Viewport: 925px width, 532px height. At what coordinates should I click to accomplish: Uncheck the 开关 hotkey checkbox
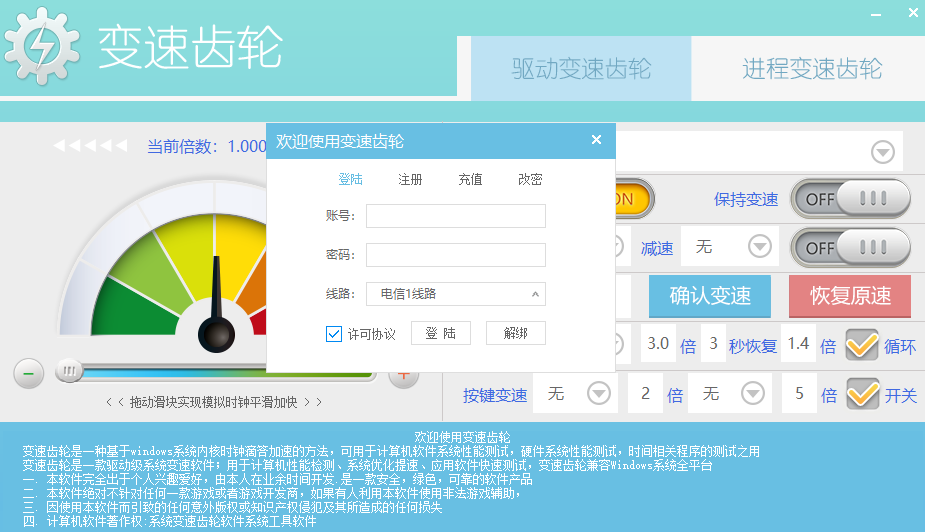click(x=862, y=393)
